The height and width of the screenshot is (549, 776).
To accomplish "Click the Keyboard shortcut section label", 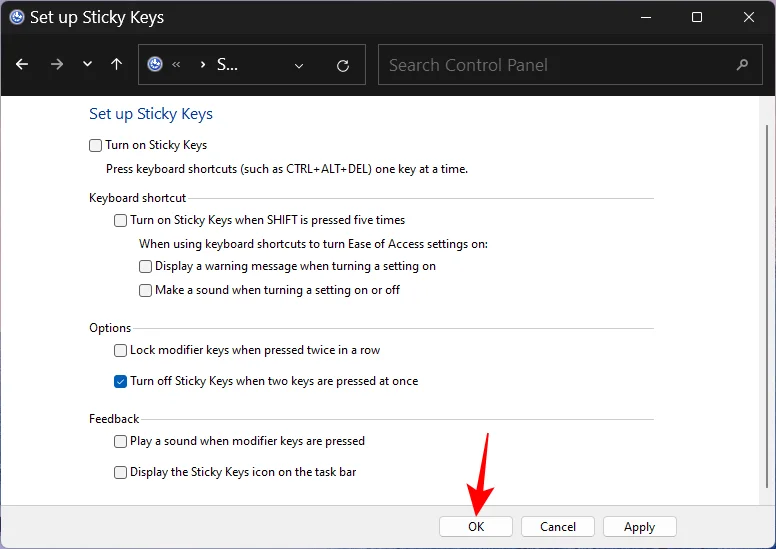I will point(138,198).
